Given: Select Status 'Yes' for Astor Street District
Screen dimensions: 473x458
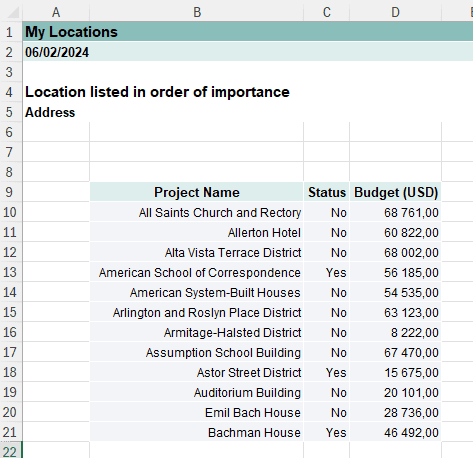Looking at the screenshot, I should [327, 372].
